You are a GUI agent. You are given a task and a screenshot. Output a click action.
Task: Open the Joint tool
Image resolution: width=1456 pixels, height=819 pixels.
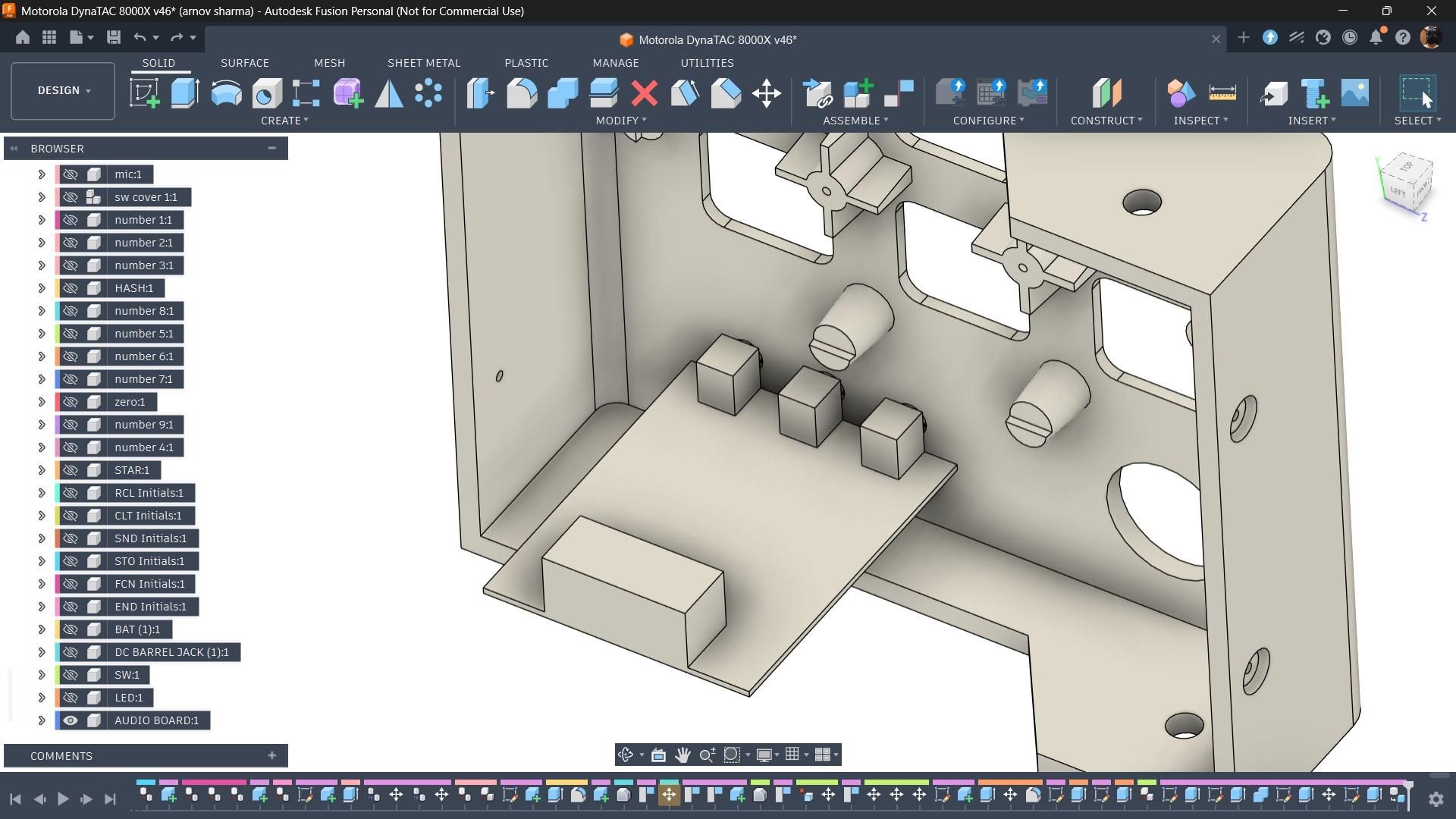click(x=899, y=93)
